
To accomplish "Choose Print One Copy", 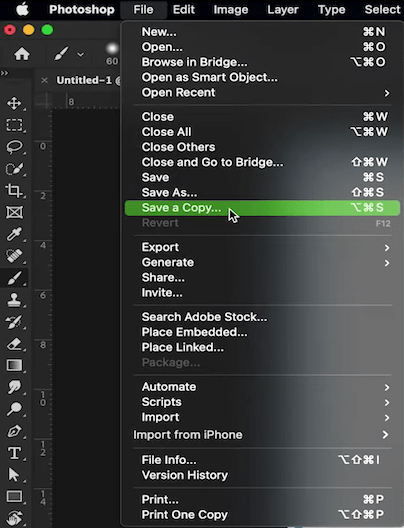I will coord(263,515).
